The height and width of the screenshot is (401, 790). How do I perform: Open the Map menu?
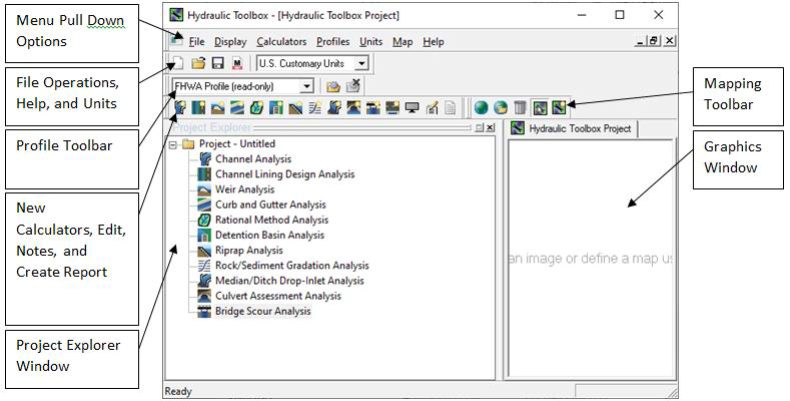403,42
